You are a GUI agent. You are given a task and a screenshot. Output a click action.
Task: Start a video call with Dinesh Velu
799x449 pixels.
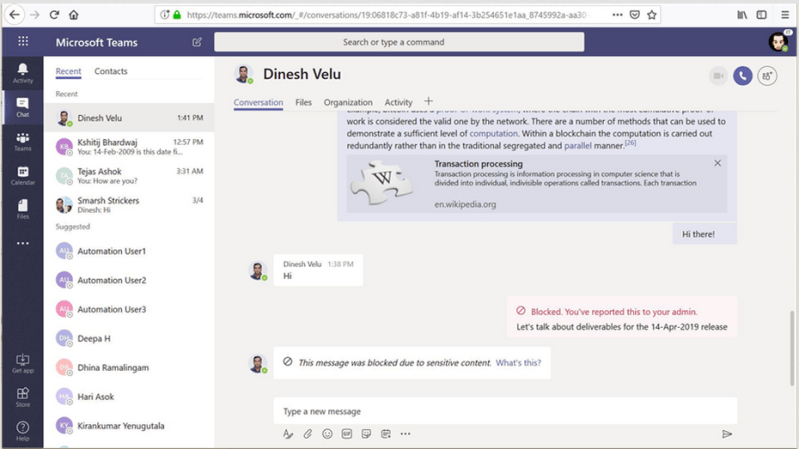coord(718,76)
